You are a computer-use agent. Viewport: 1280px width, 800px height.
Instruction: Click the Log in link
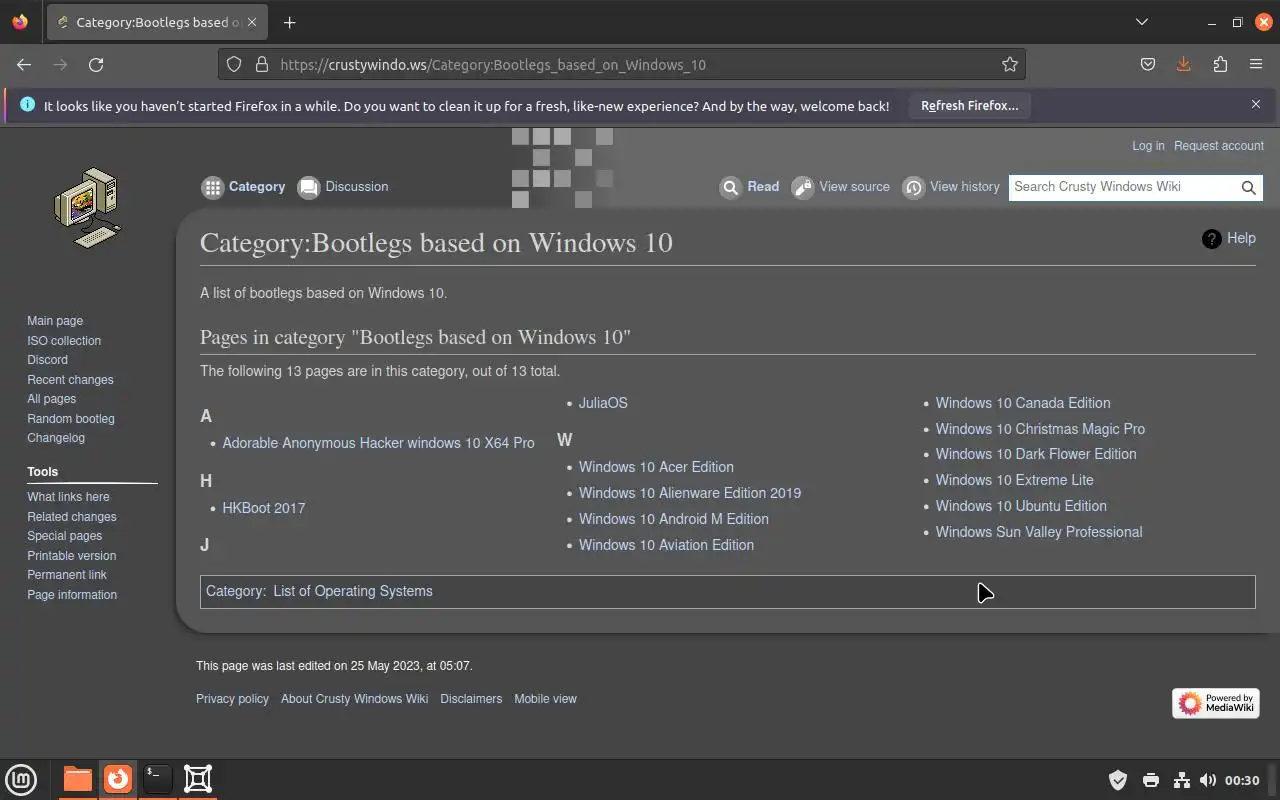[1148, 146]
